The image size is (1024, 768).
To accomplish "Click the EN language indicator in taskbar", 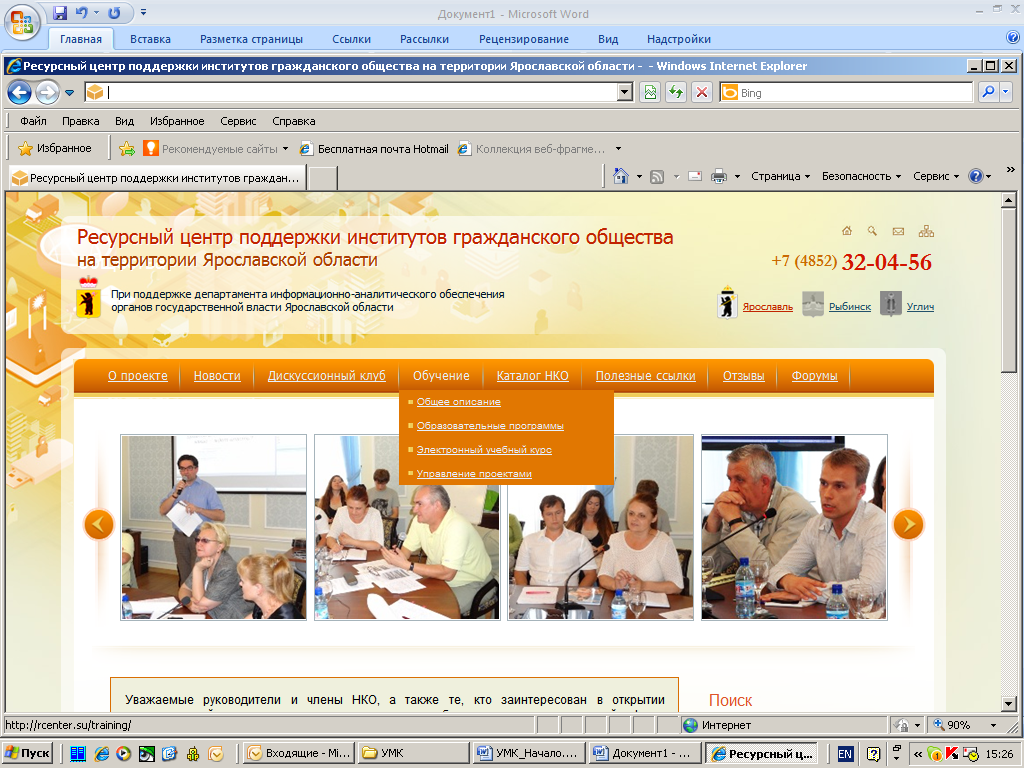I will [x=845, y=754].
